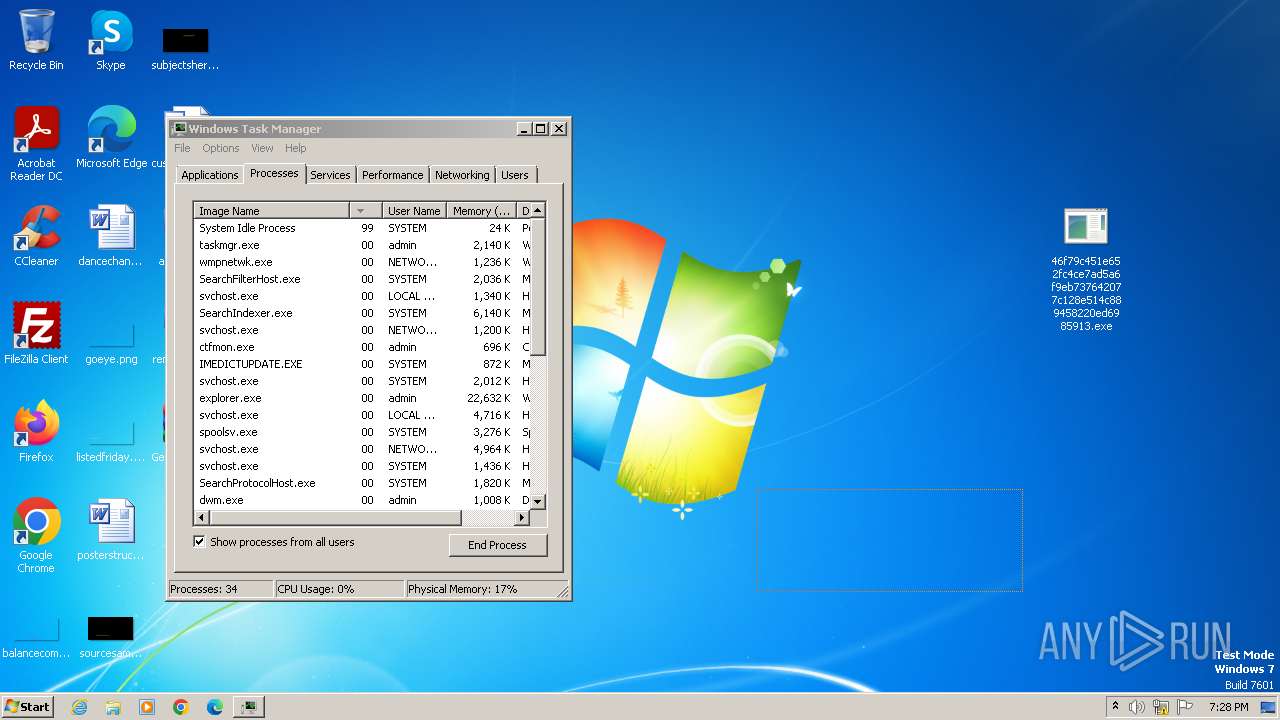Open the Help menu
This screenshot has height=720, width=1280.
295,148
